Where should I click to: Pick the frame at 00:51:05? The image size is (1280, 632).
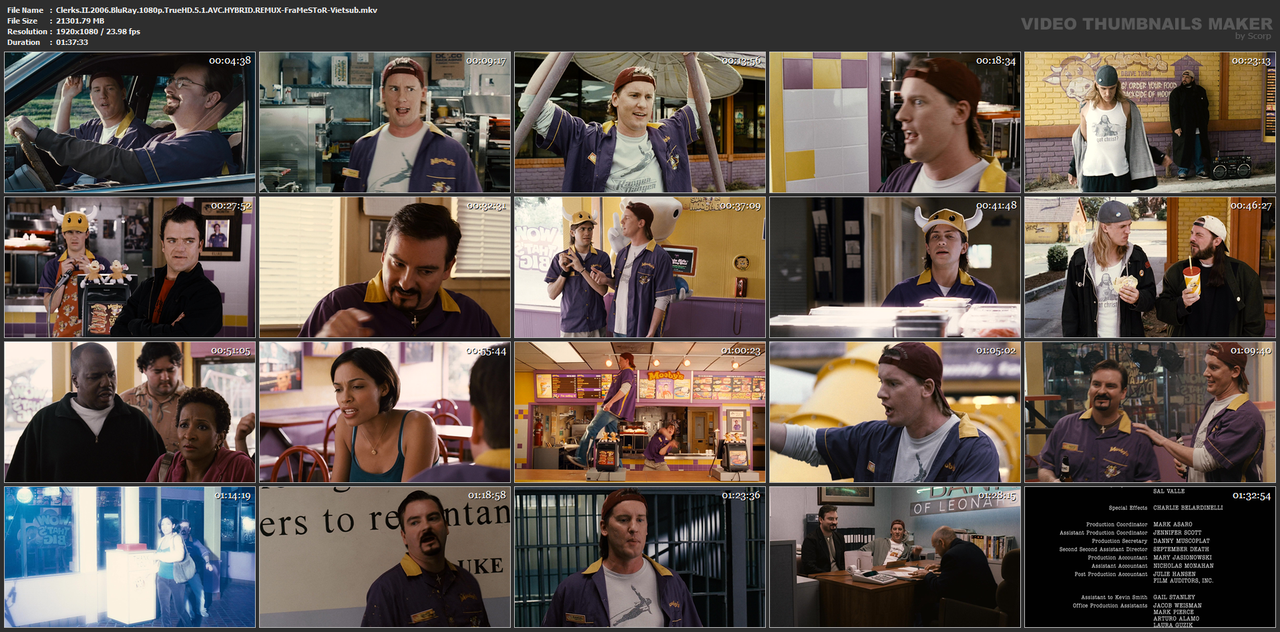coord(130,412)
